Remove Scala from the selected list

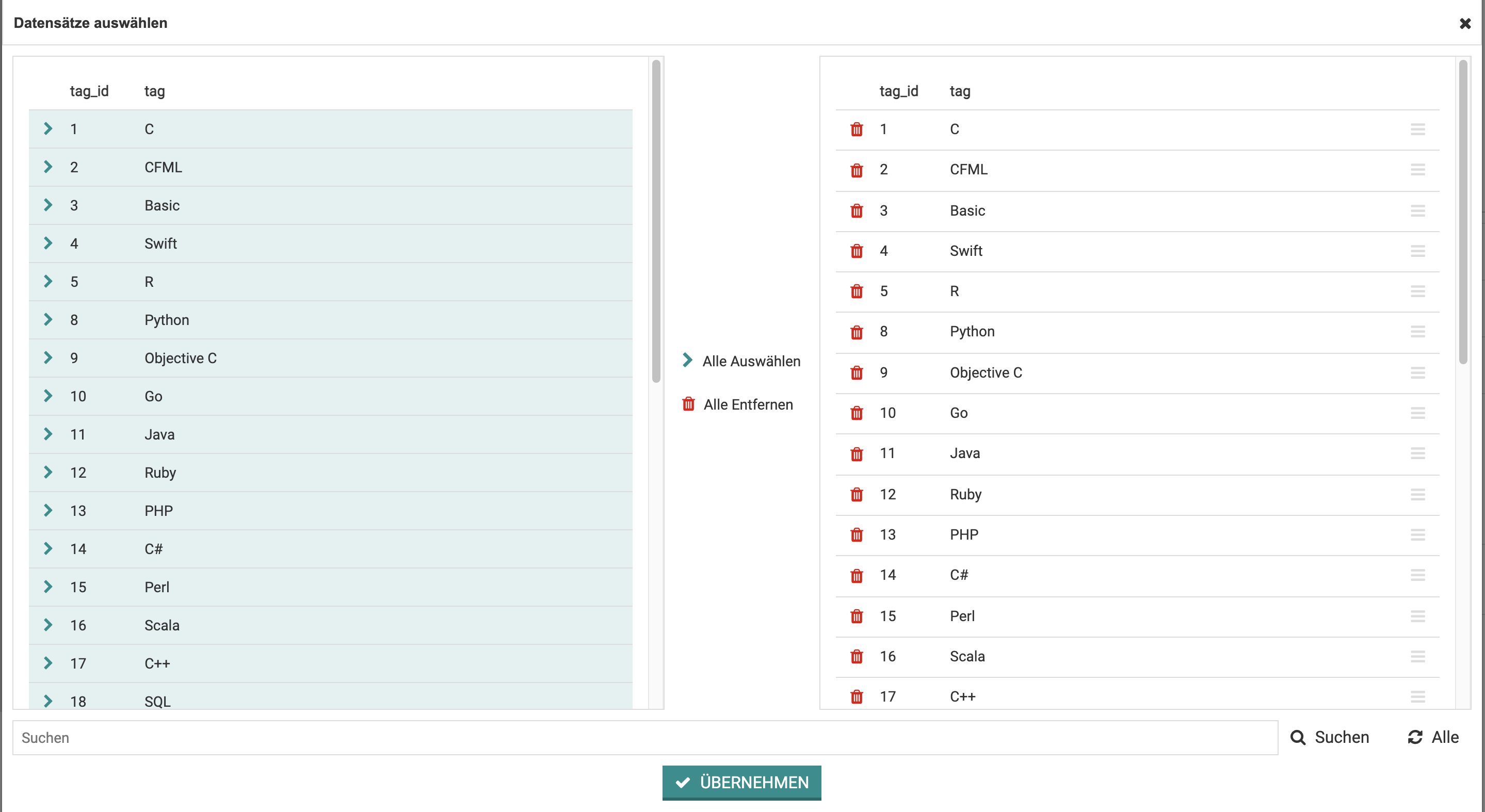[x=857, y=656]
